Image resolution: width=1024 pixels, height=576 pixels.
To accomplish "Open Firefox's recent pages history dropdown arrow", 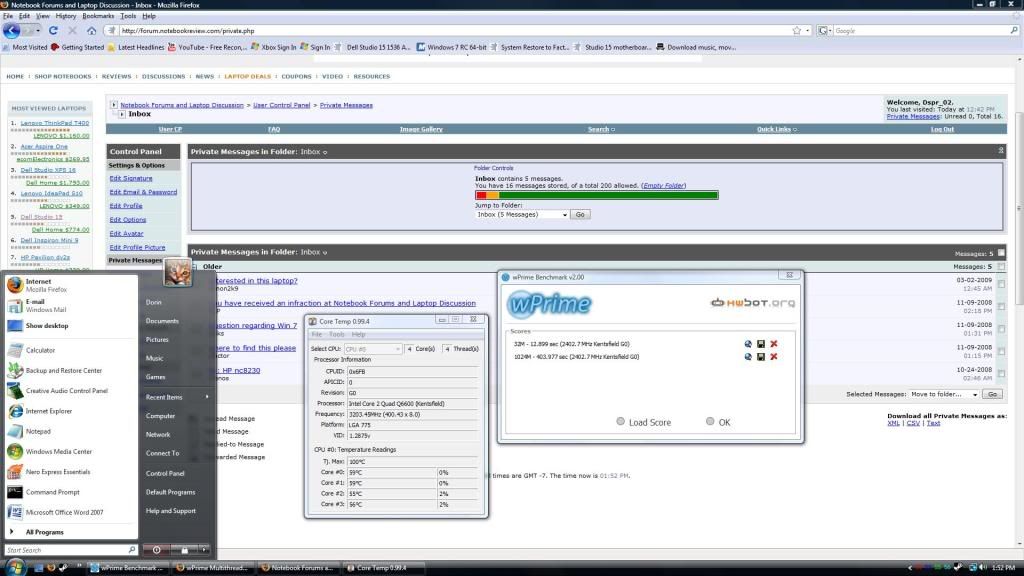I will (38, 31).
